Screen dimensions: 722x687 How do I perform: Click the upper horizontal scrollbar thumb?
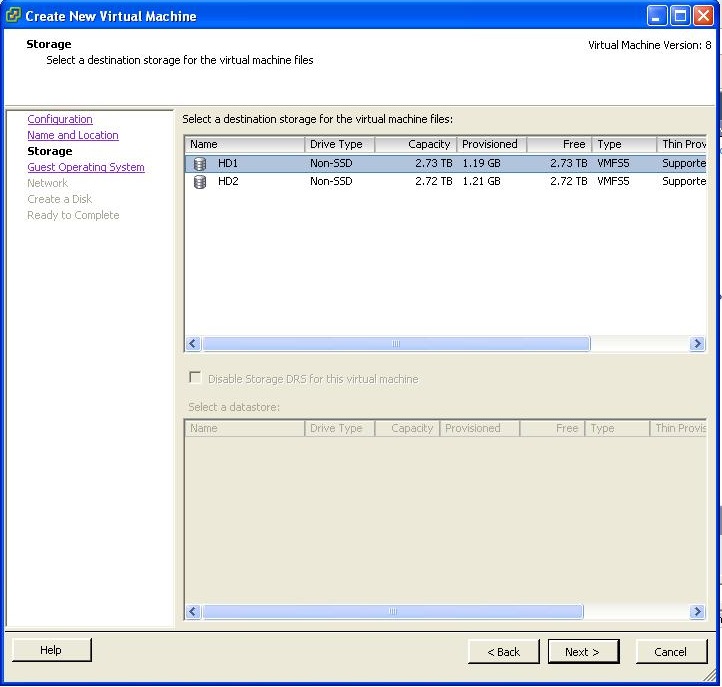[x=395, y=344]
